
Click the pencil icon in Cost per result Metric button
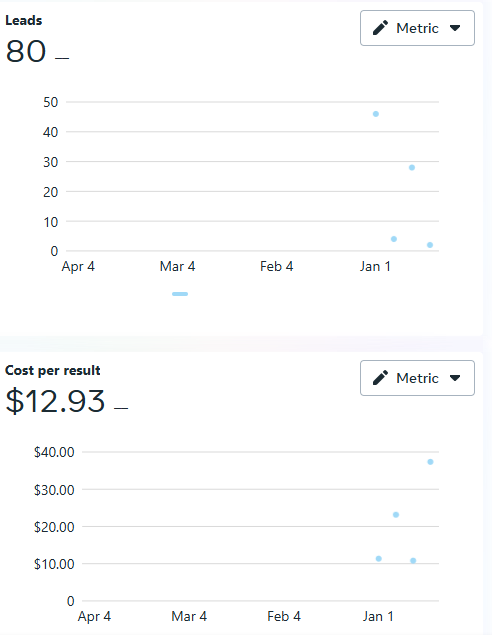380,378
